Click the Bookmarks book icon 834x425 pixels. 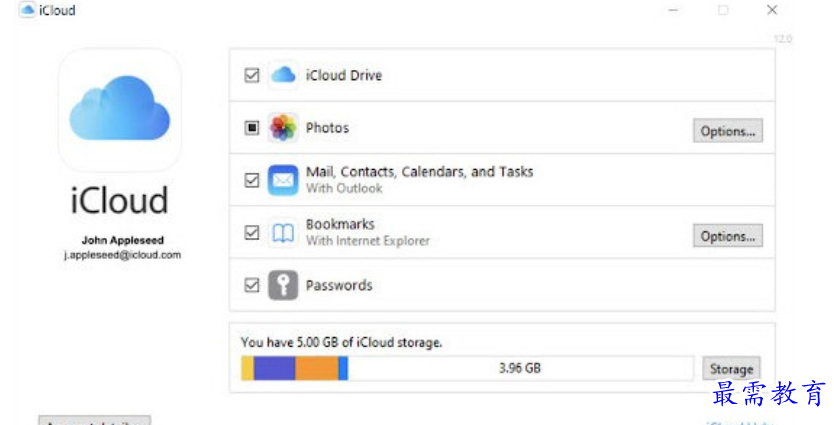(283, 233)
